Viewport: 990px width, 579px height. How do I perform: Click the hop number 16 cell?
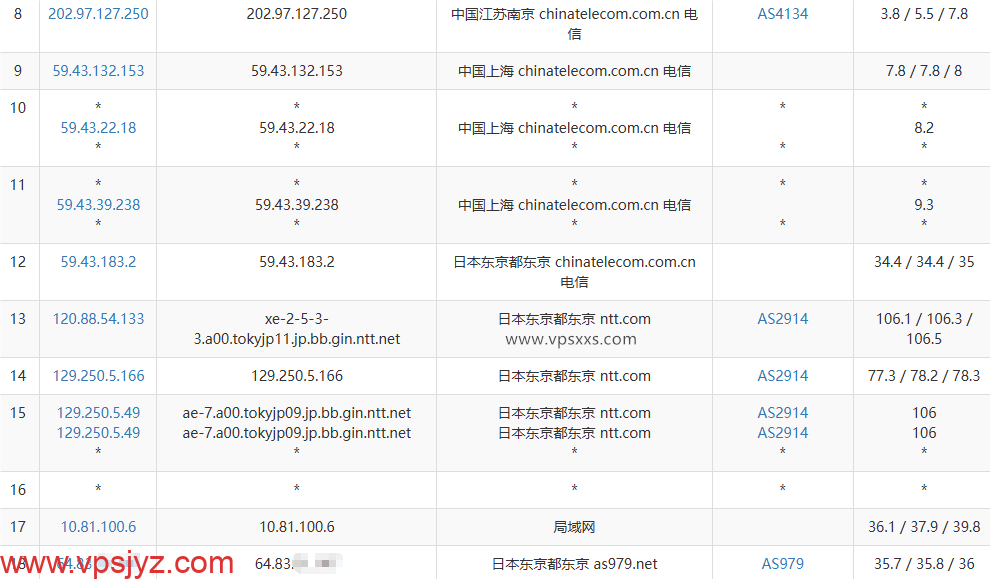[x=18, y=489]
